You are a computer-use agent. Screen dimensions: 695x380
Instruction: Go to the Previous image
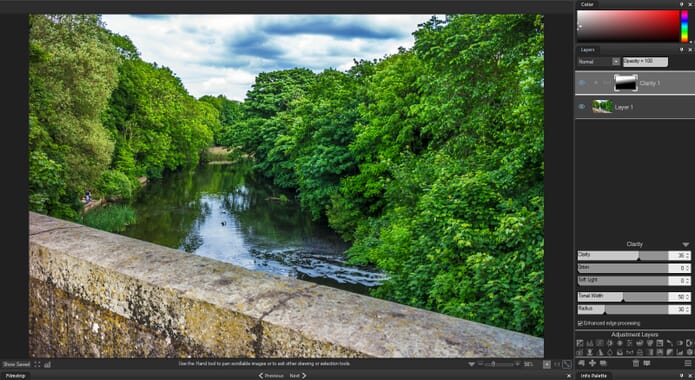pos(271,376)
